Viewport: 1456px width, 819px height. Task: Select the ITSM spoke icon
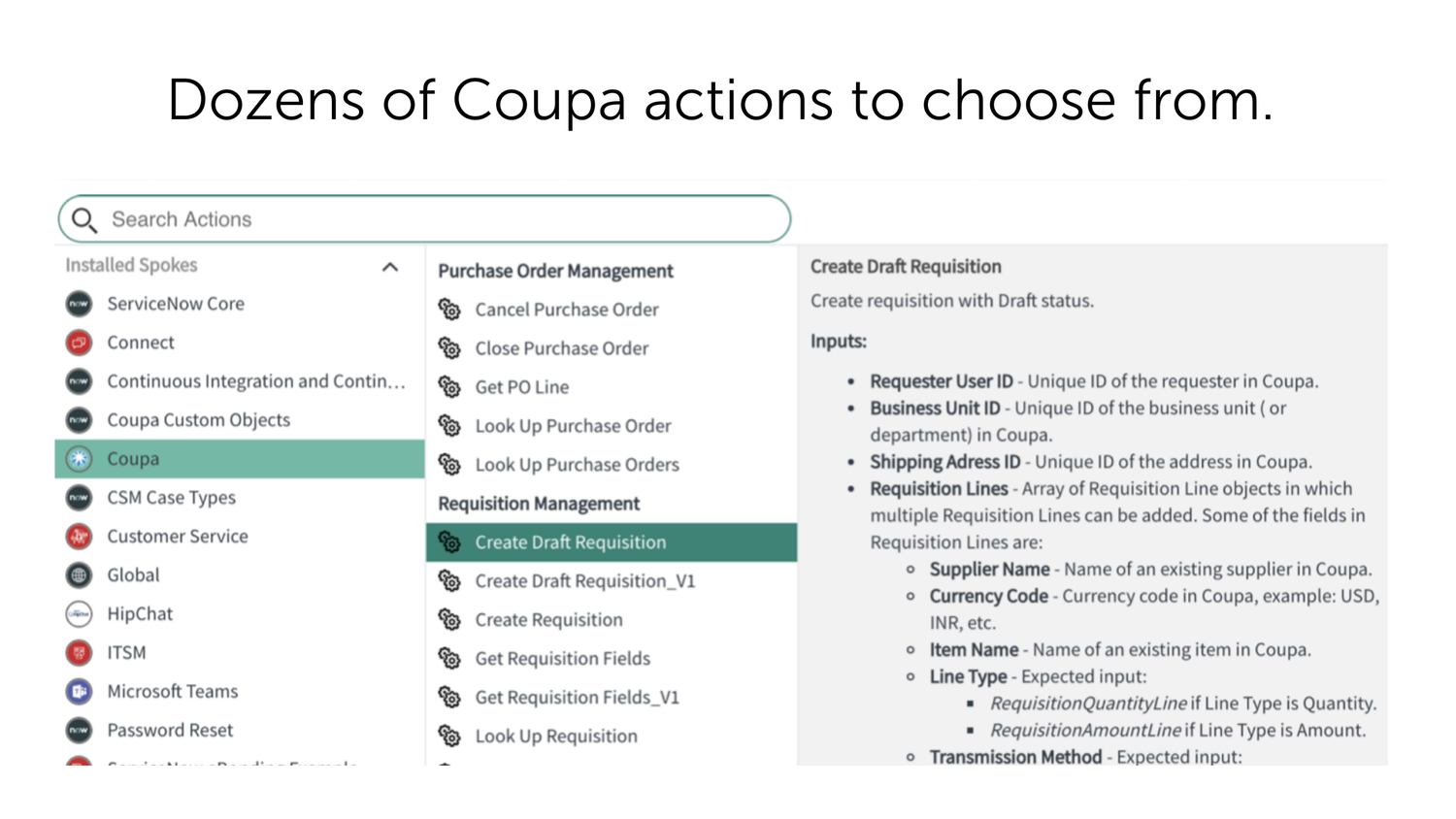click(x=78, y=652)
